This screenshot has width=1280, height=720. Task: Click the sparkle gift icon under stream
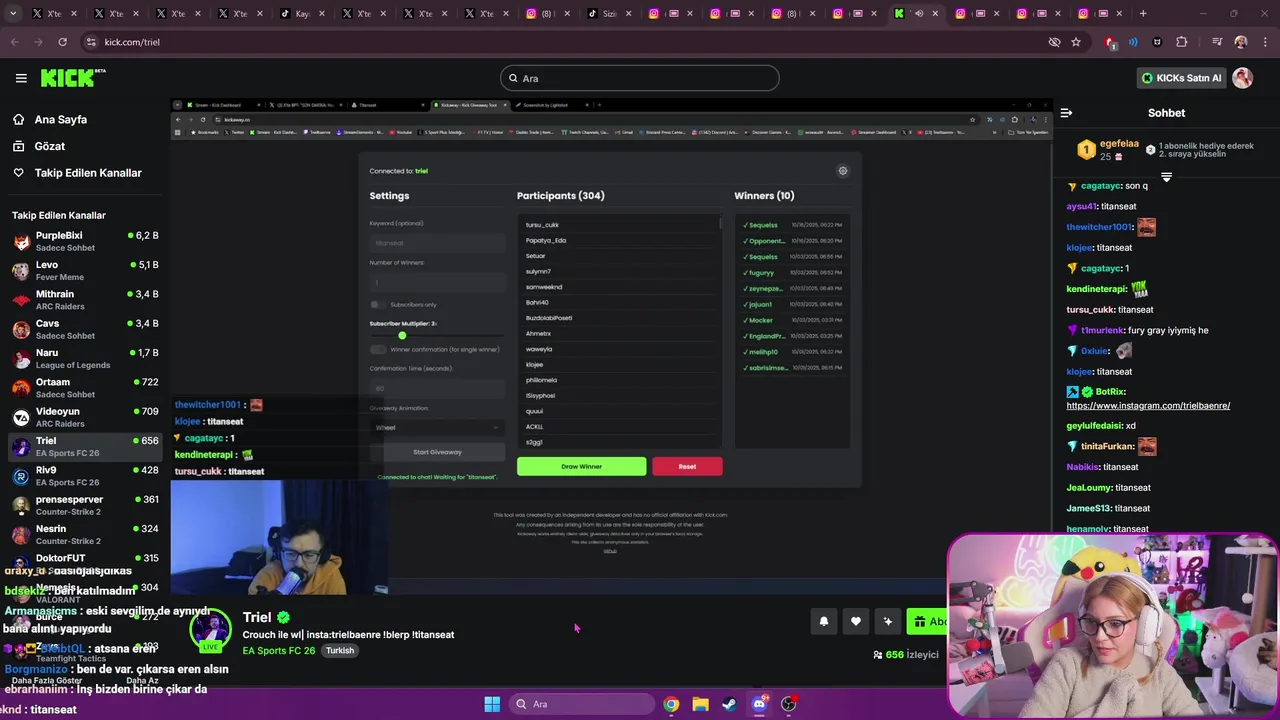coord(888,622)
